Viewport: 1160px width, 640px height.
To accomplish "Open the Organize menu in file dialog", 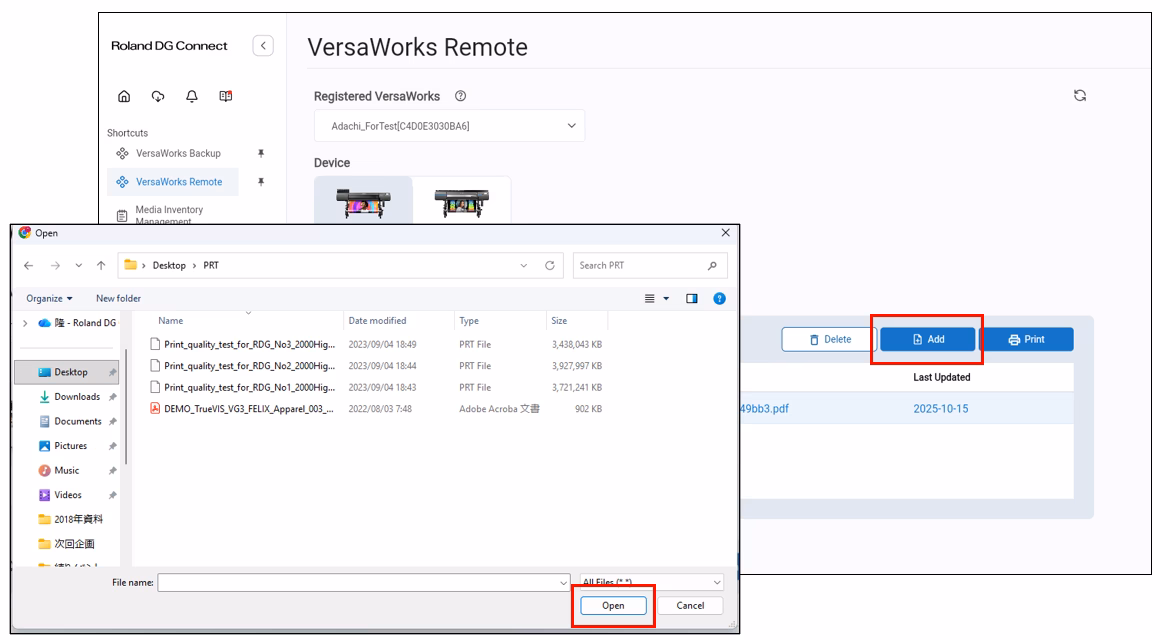I will click(49, 299).
